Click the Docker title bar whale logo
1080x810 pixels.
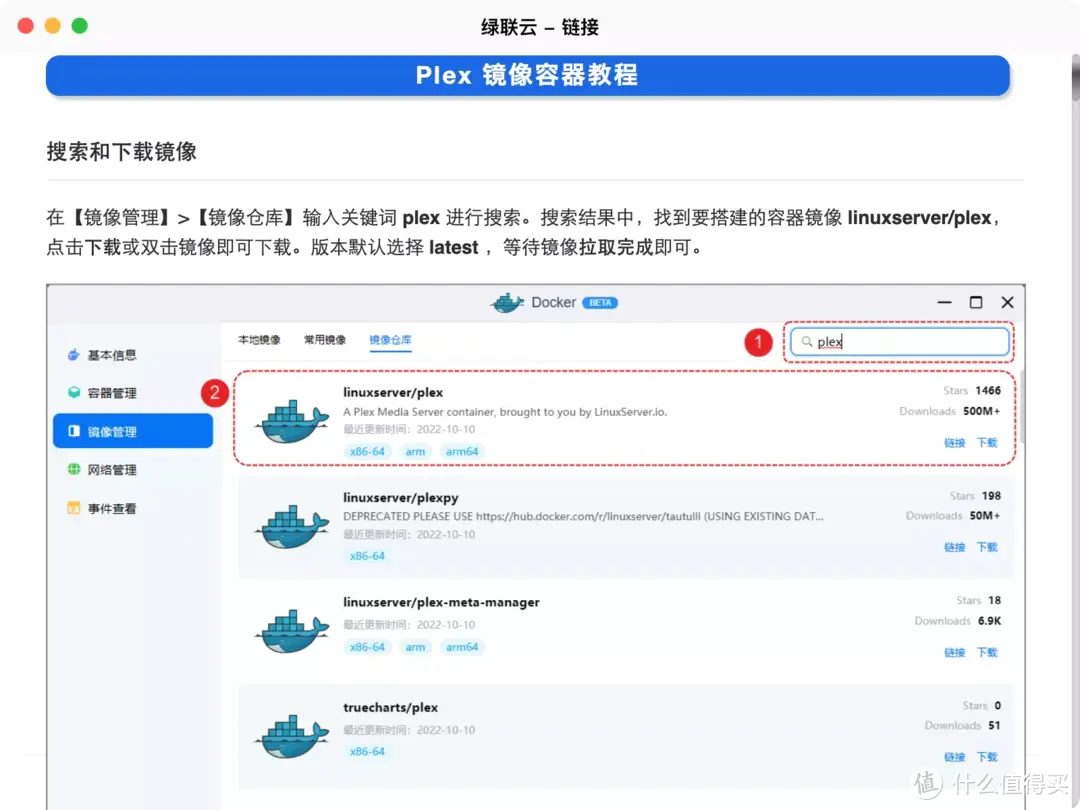507,302
